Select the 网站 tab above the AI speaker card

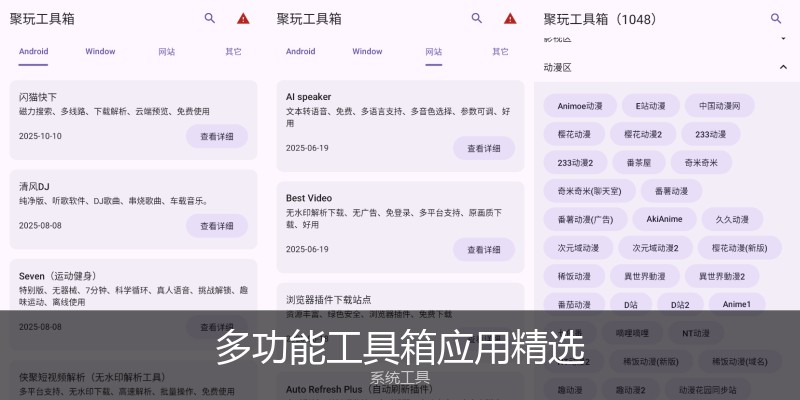(434, 52)
